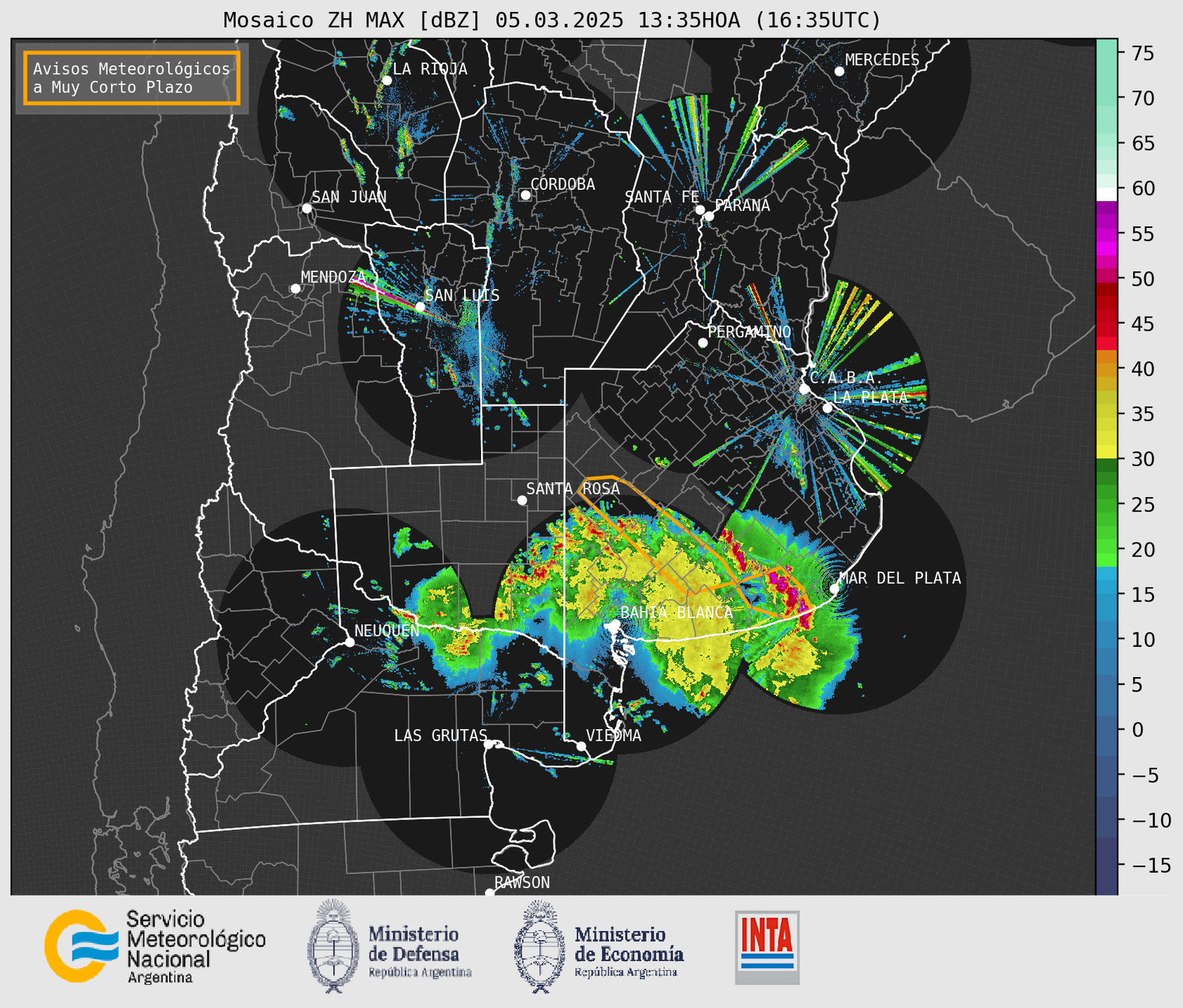
Task: Select the MERCEDES city marker
Action: (839, 71)
